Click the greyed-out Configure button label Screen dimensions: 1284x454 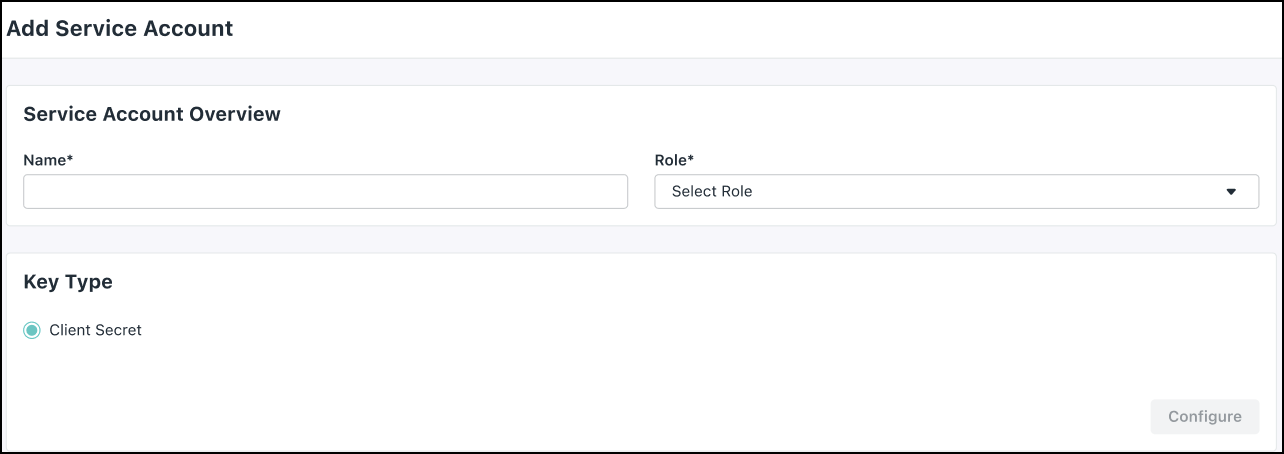click(1204, 417)
